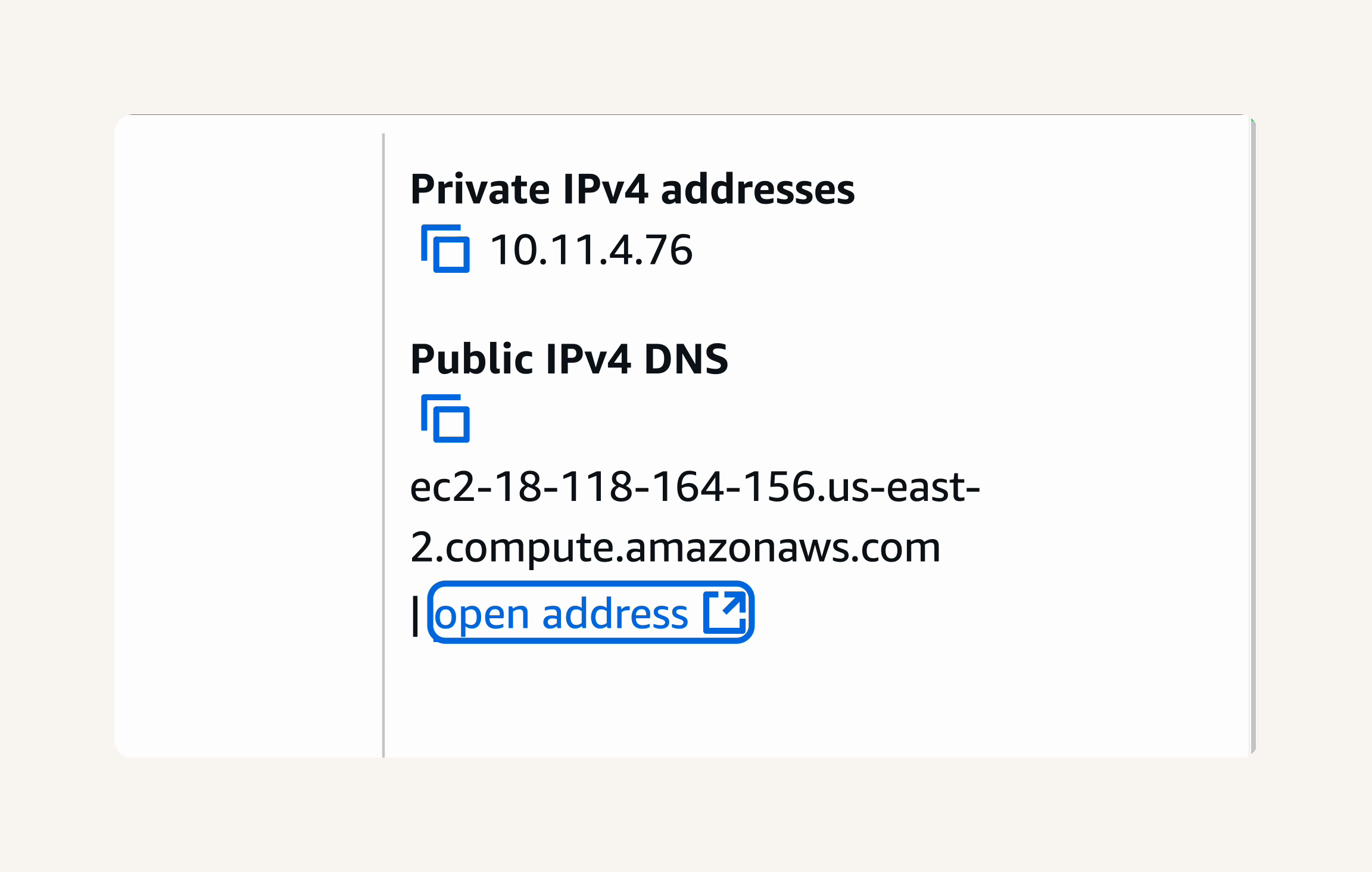Copy the Public IPv4 DNS name
The height and width of the screenshot is (872, 1372).
coord(445,419)
